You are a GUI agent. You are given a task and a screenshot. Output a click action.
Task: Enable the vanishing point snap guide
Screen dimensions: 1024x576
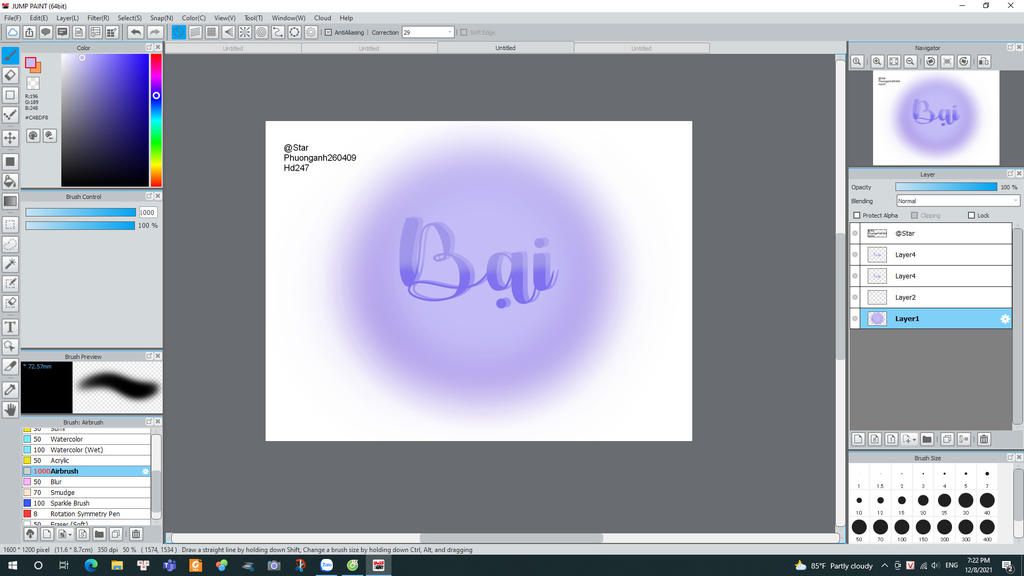tap(229, 32)
